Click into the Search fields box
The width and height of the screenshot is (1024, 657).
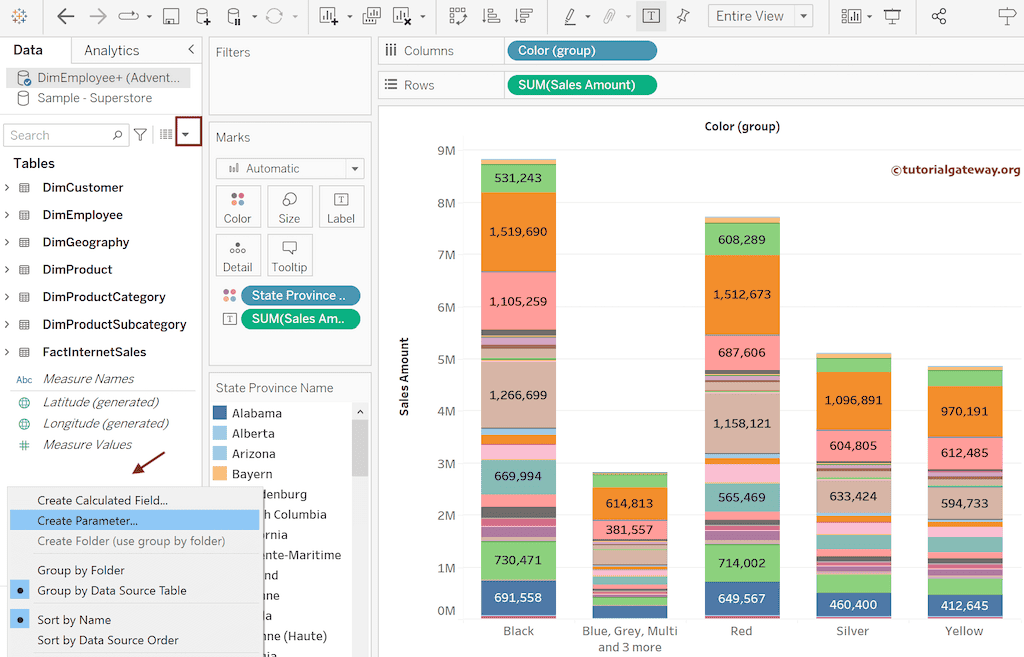click(x=60, y=135)
